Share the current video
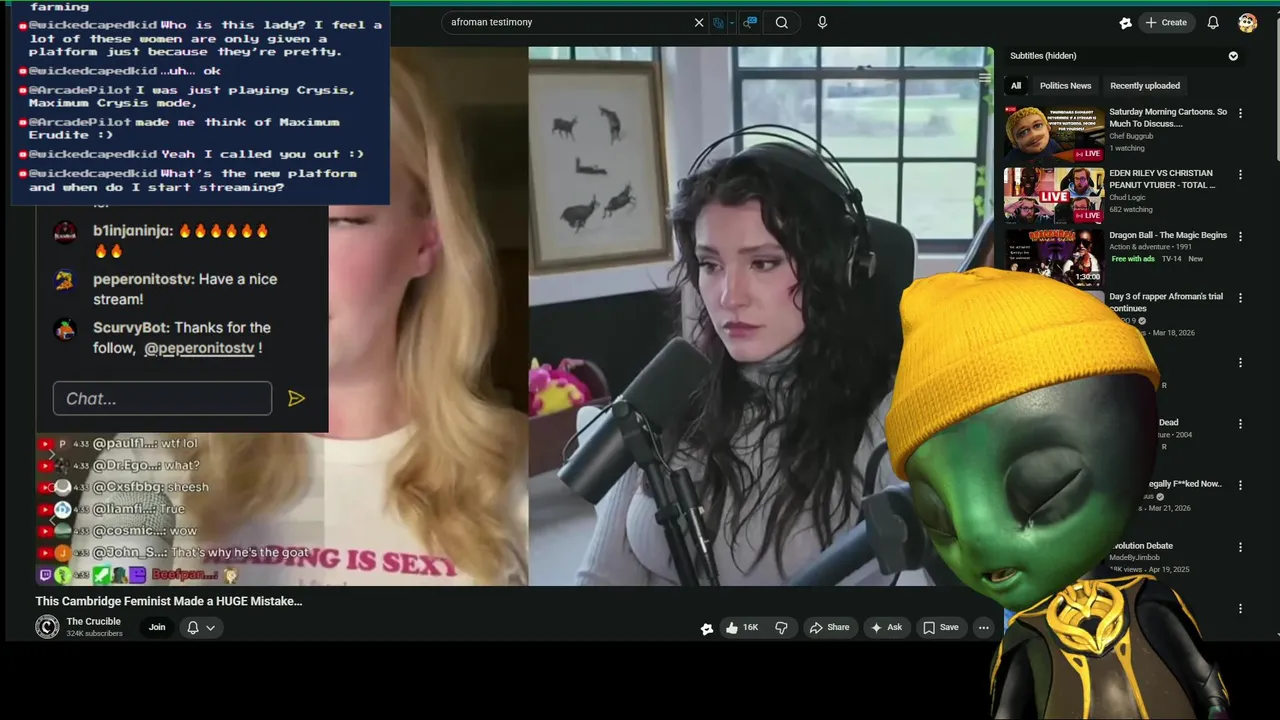The image size is (1280, 720). [829, 627]
